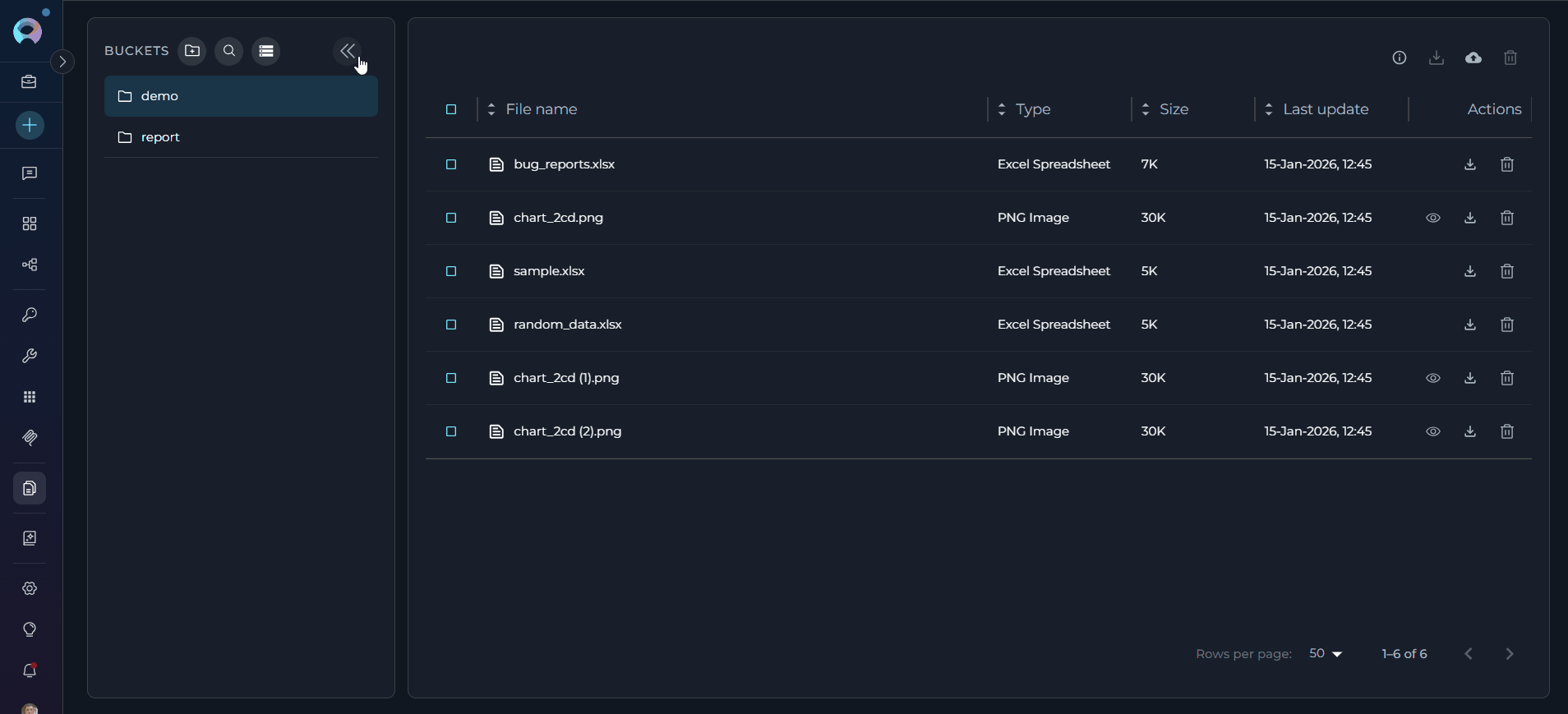Sort the table by Last update
This screenshot has height=714, width=1568.
click(1324, 109)
